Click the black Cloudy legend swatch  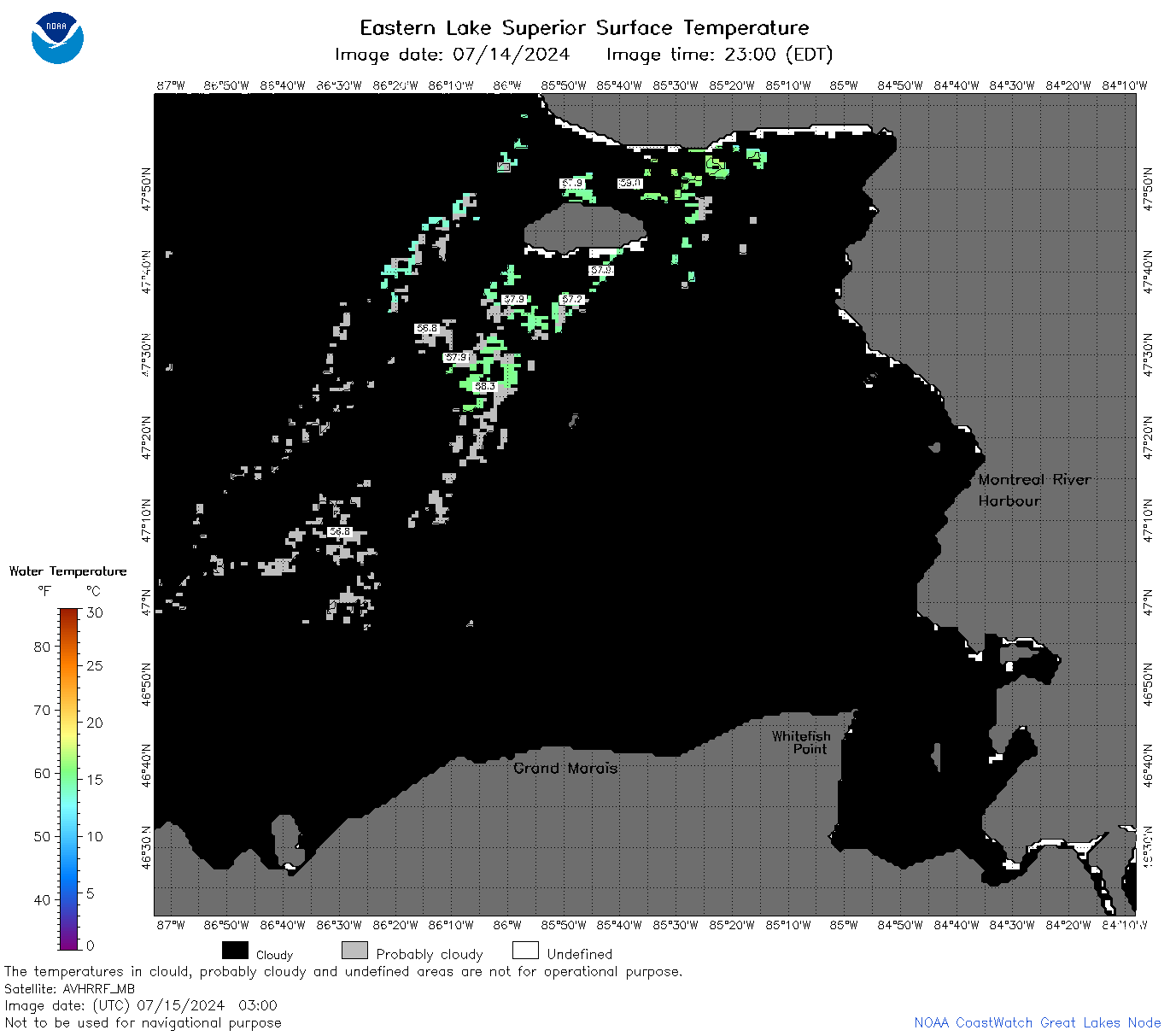click(235, 951)
